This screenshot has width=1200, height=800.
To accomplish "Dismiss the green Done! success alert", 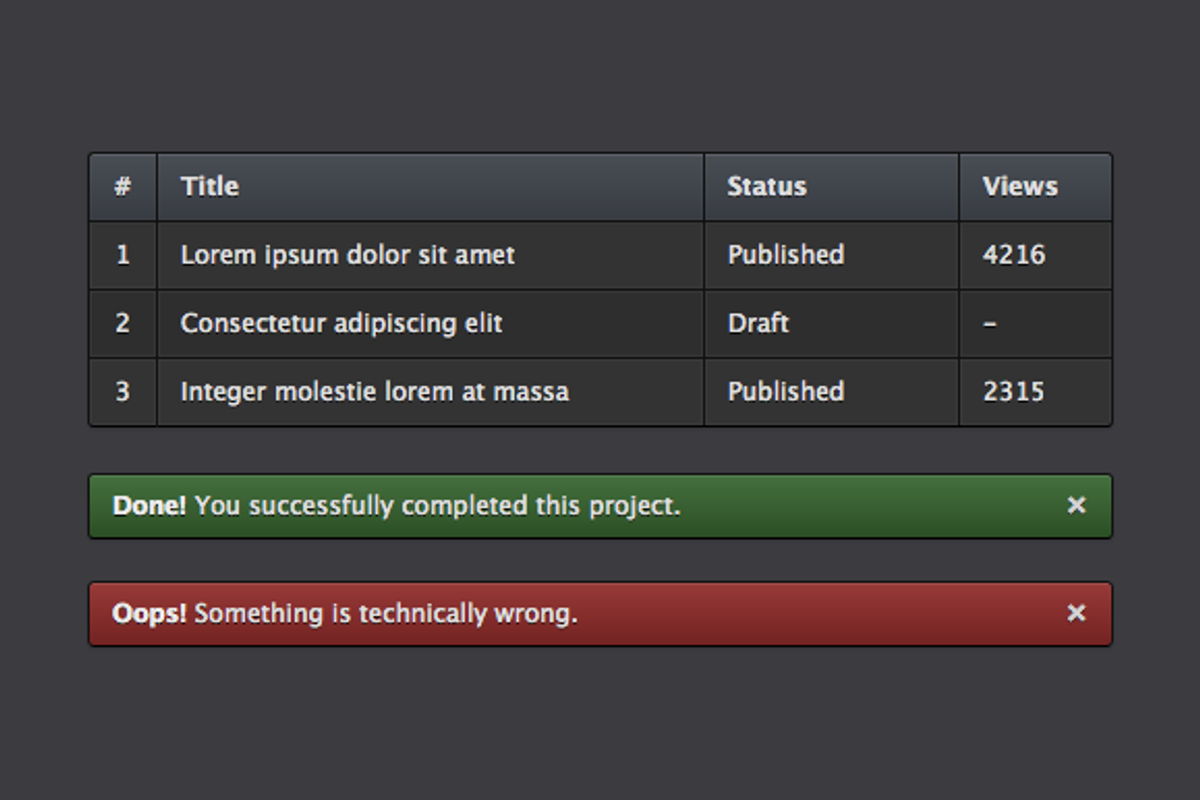I will (1076, 506).
